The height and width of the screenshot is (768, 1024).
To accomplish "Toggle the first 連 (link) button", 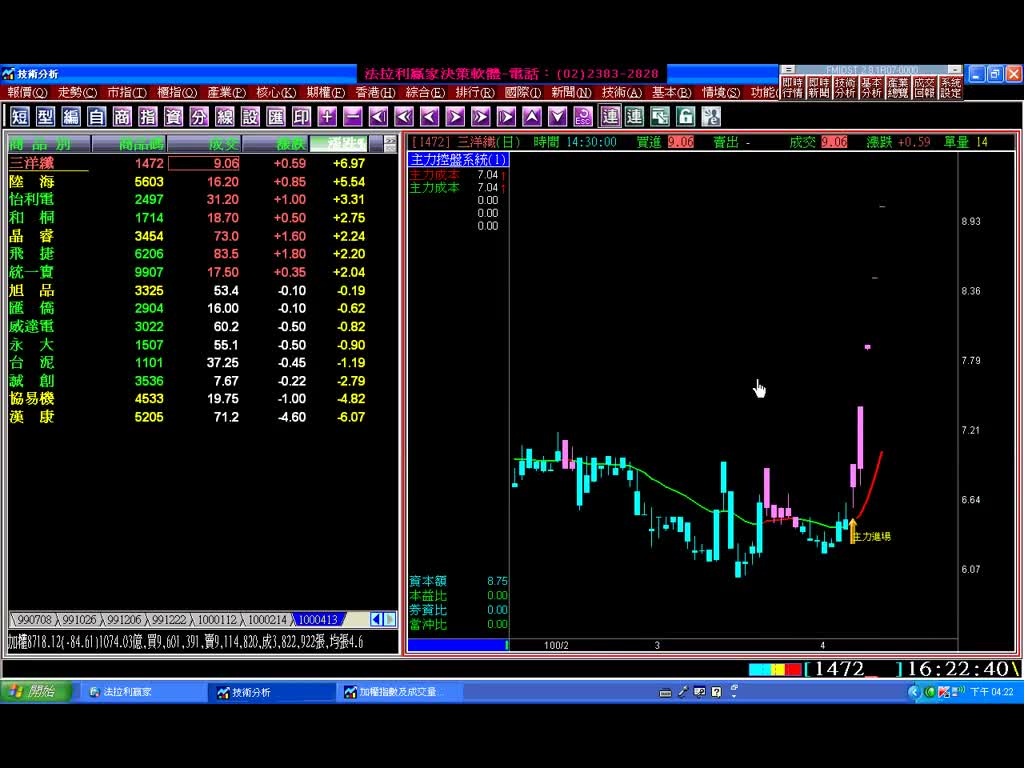I will [610, 117].
